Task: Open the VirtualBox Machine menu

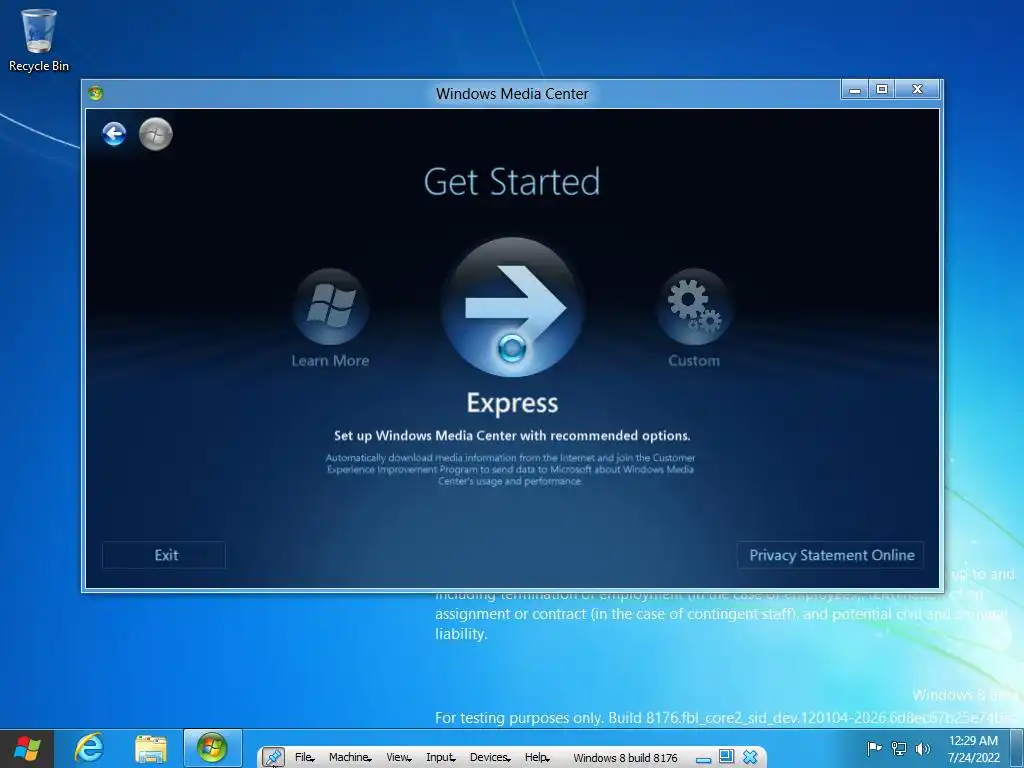Action: [350, 758]
